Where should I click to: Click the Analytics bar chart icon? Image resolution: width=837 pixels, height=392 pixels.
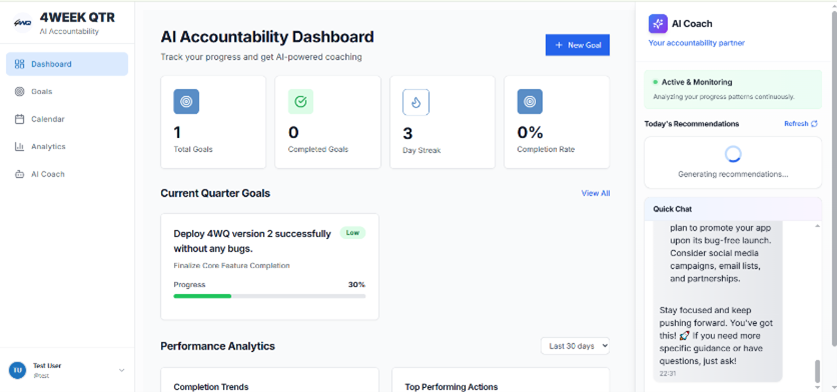pyautogui.click(x=19, y=146)
